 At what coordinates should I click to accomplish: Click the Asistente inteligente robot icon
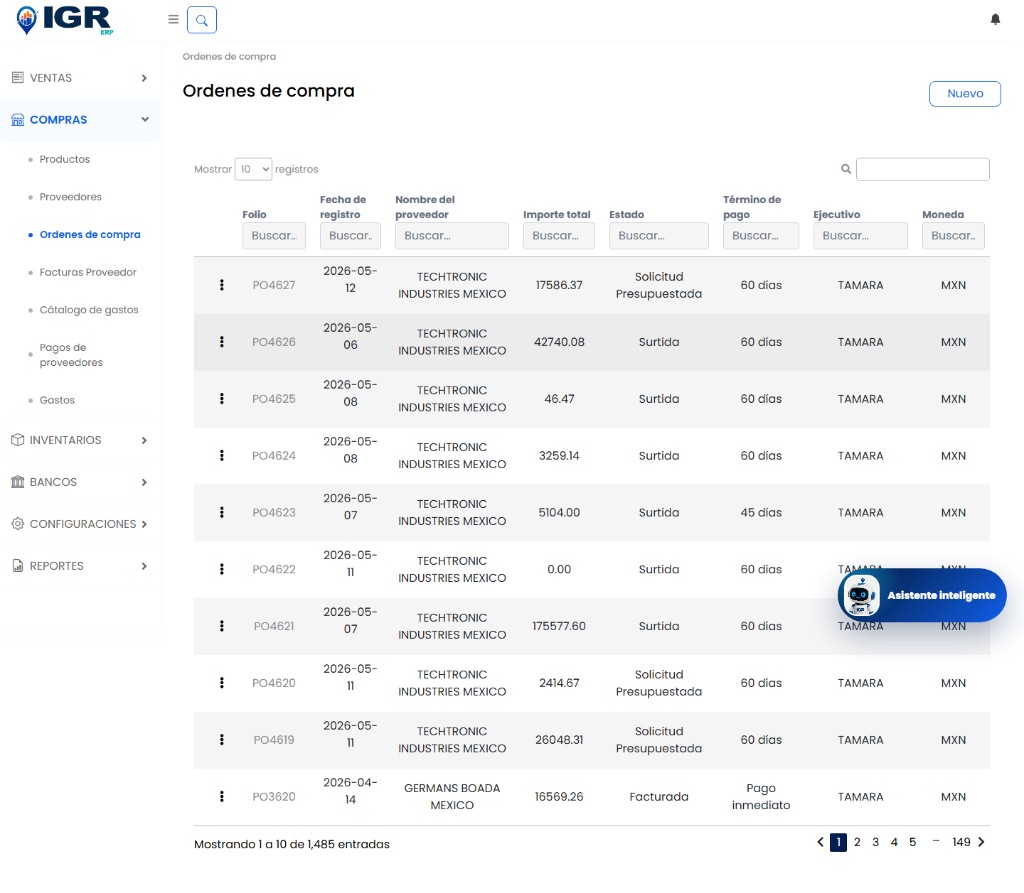861,595
